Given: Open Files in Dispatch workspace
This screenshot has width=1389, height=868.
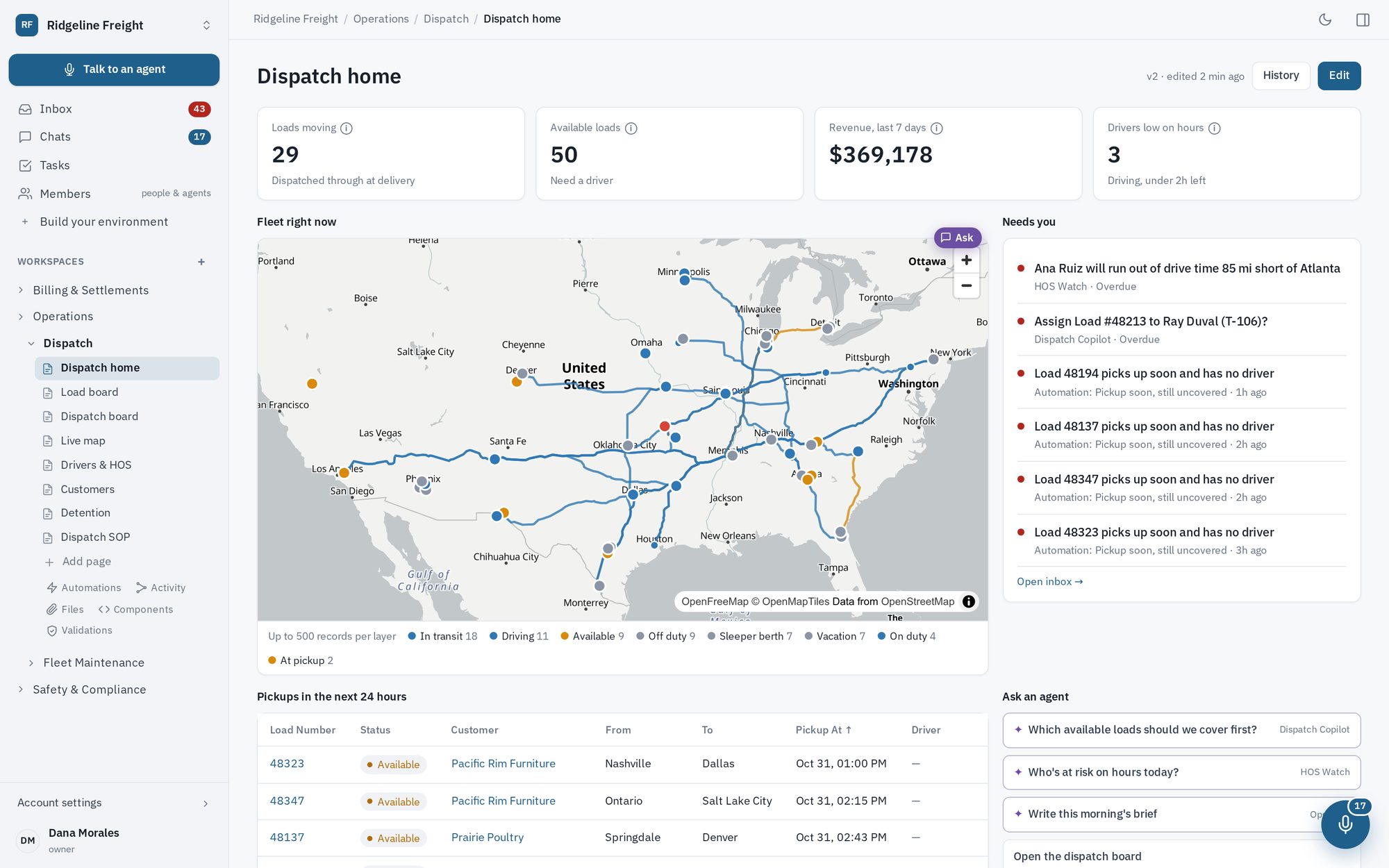Looking at the screenshot, I should point(65,609).
